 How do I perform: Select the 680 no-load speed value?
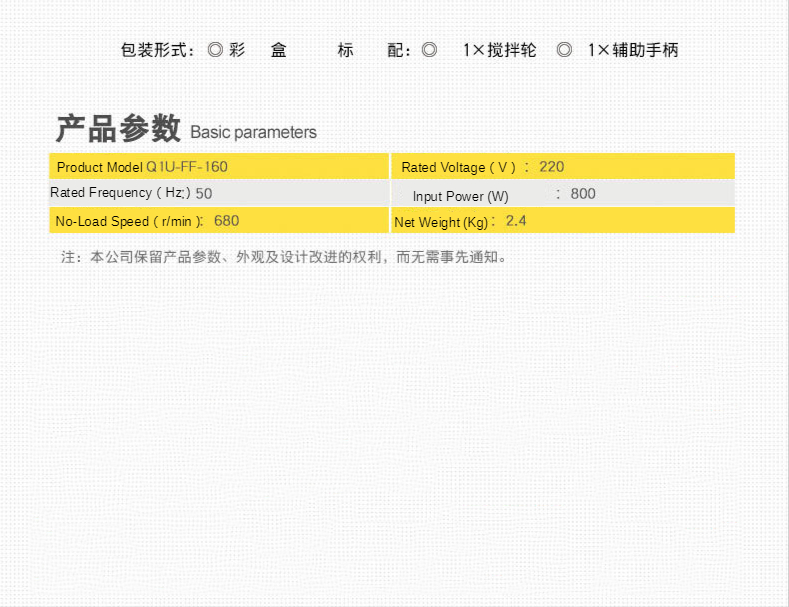point(226,221)
